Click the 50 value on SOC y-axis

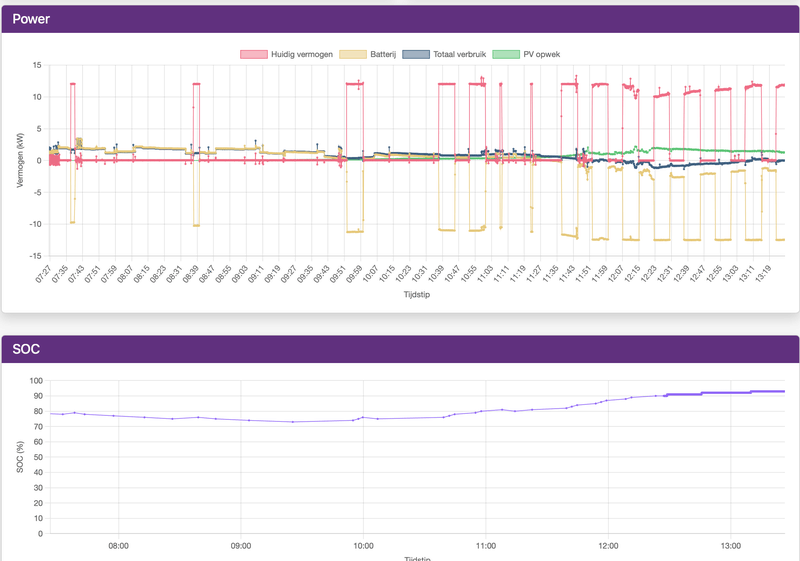pyautogui.click(x=38, y=457)
